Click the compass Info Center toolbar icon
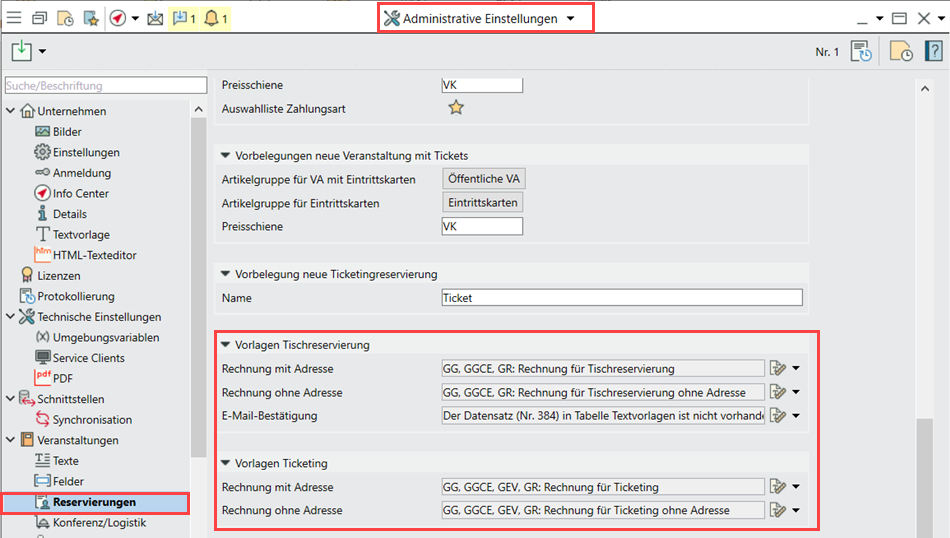950x538 pixels. (x=118, y=18)
